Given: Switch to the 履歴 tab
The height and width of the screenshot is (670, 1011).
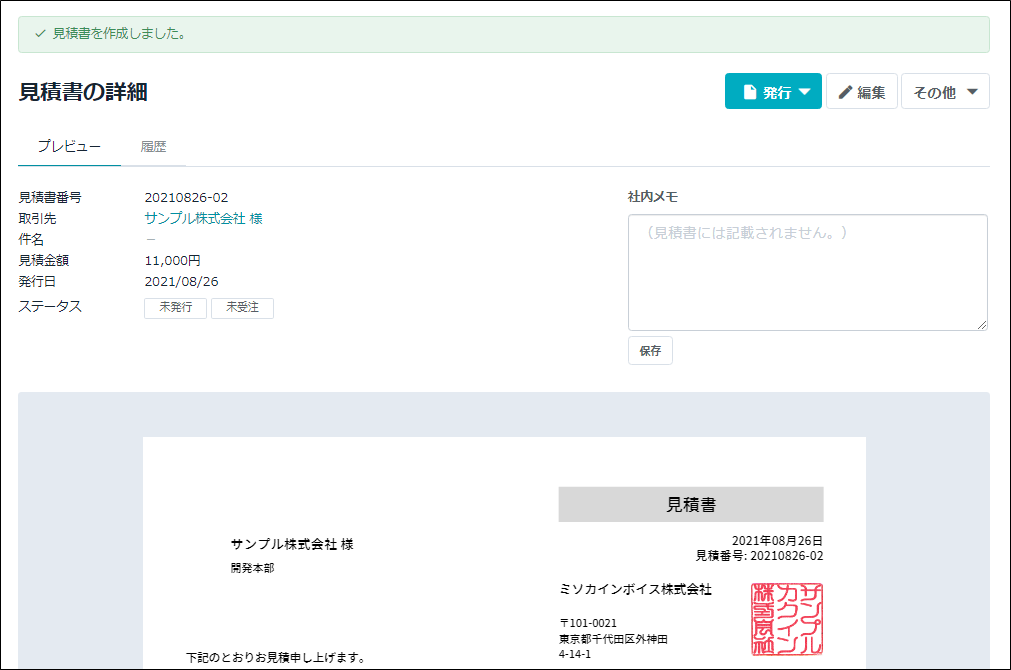Looking at the screenshot, I should pyautogui.click(x=156, y=146).
